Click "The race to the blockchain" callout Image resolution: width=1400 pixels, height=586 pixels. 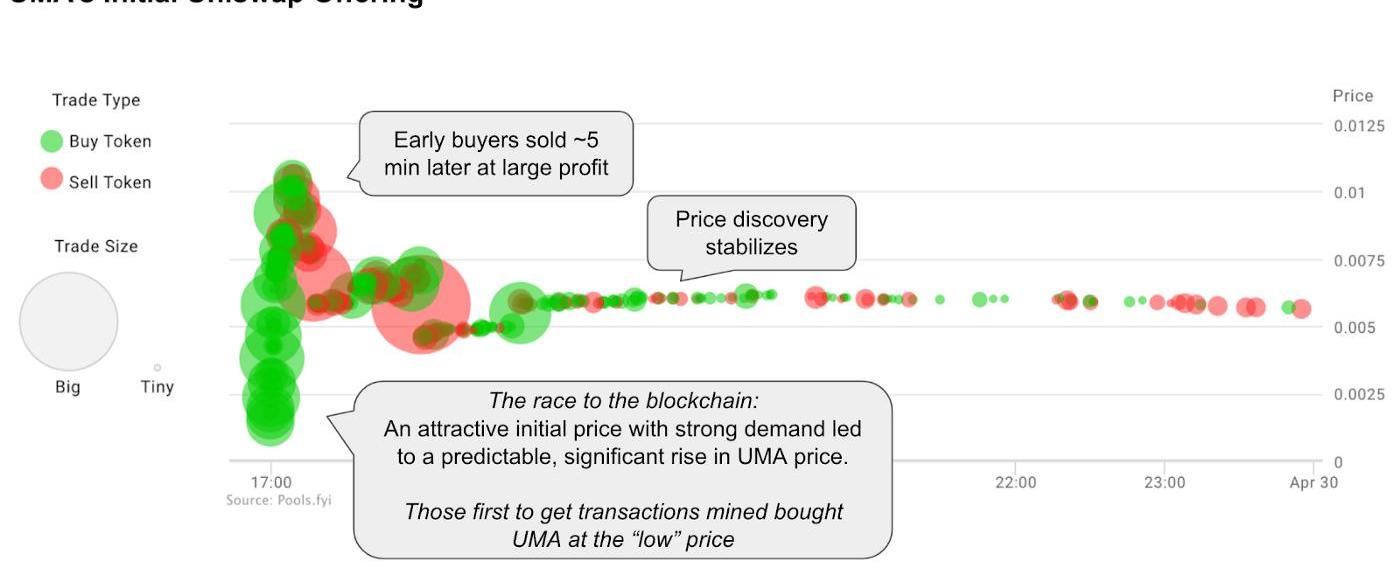(623, 469)
